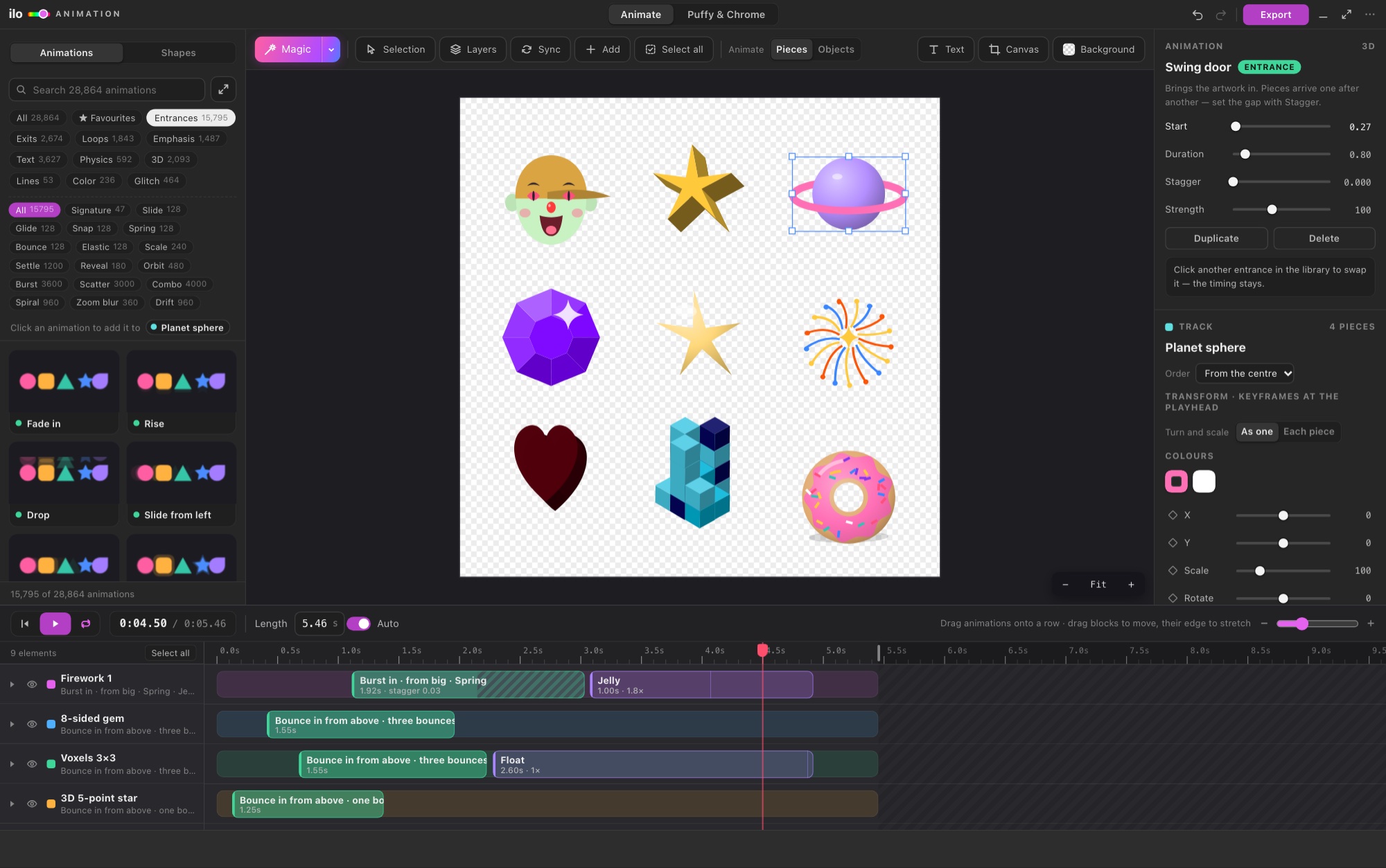Image resolution: width=1386 pixels, height=868 pixels.
Task: Click the redo arrow icon
Action: click(x=1221, y=15)
